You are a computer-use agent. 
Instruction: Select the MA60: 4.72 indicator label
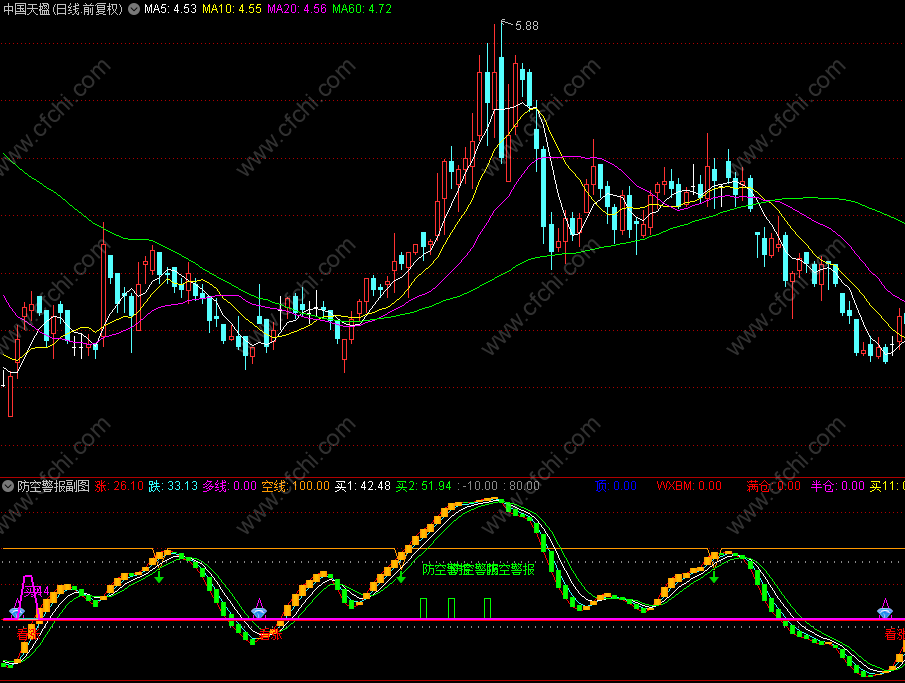[362, 9]
